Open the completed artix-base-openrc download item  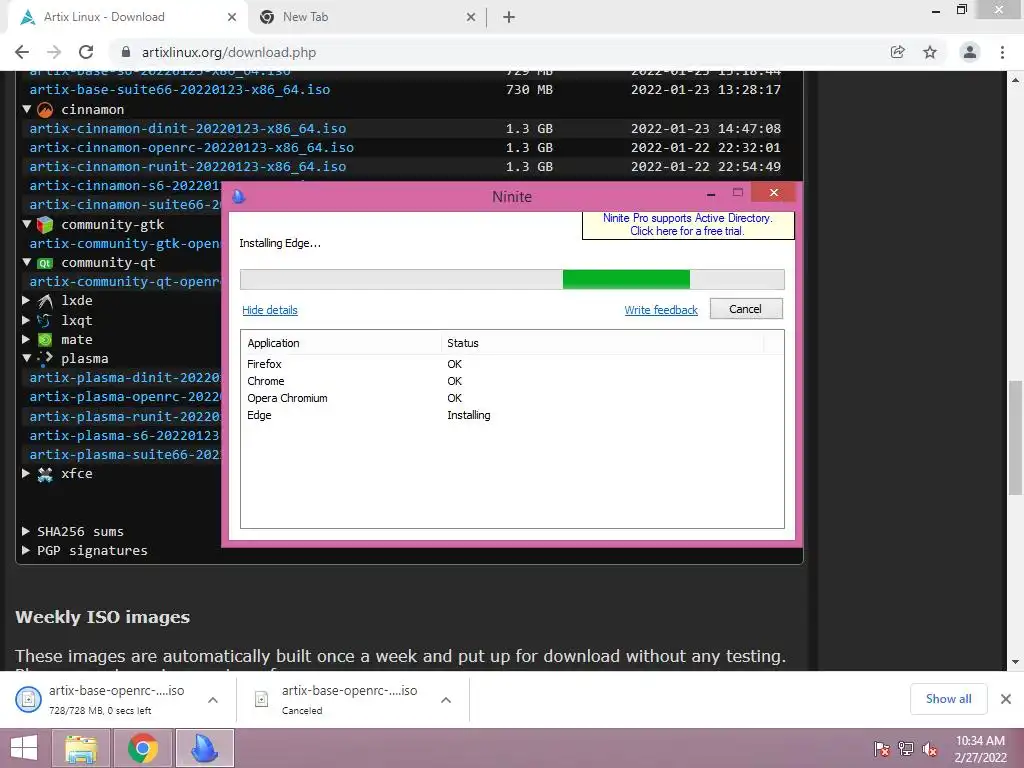pos(116,699)
